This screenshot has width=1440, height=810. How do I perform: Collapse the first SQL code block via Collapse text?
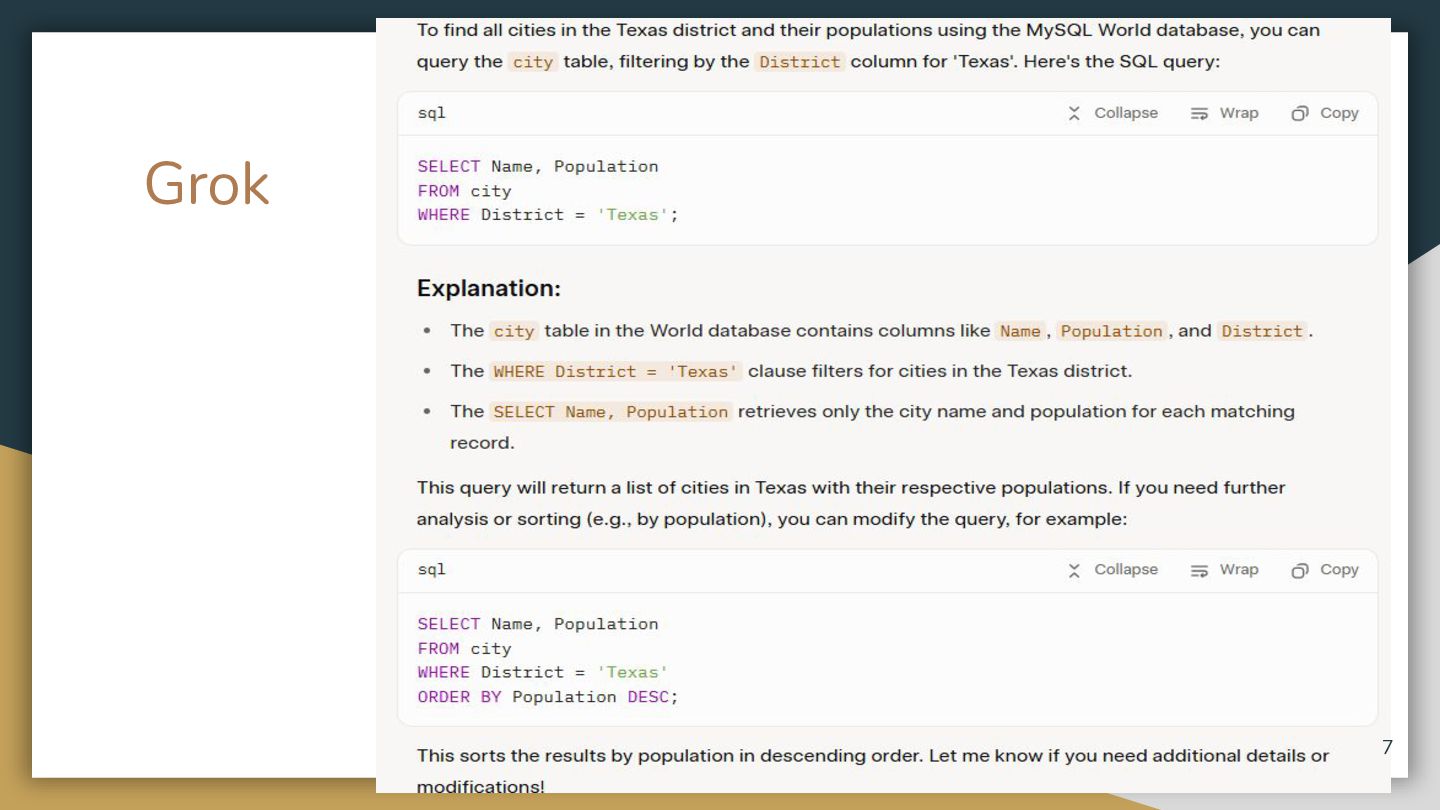click(x=1125, y=113)
